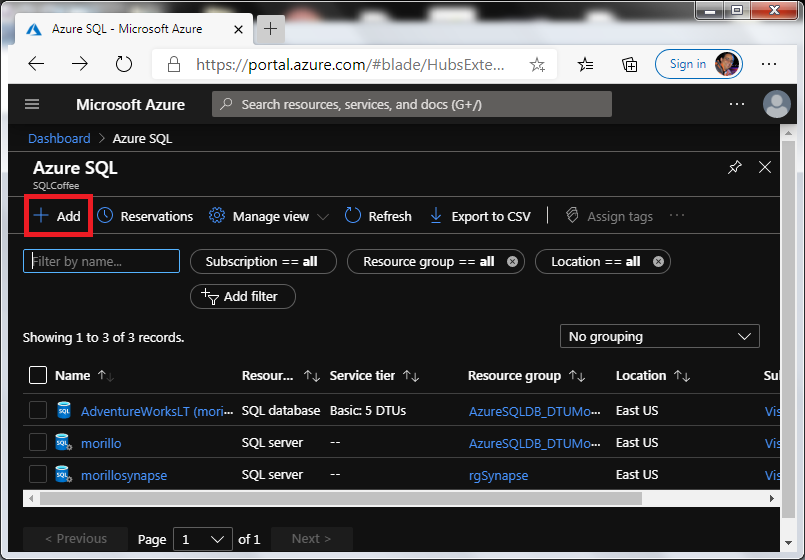Open the Resource group == all filter

428,261
